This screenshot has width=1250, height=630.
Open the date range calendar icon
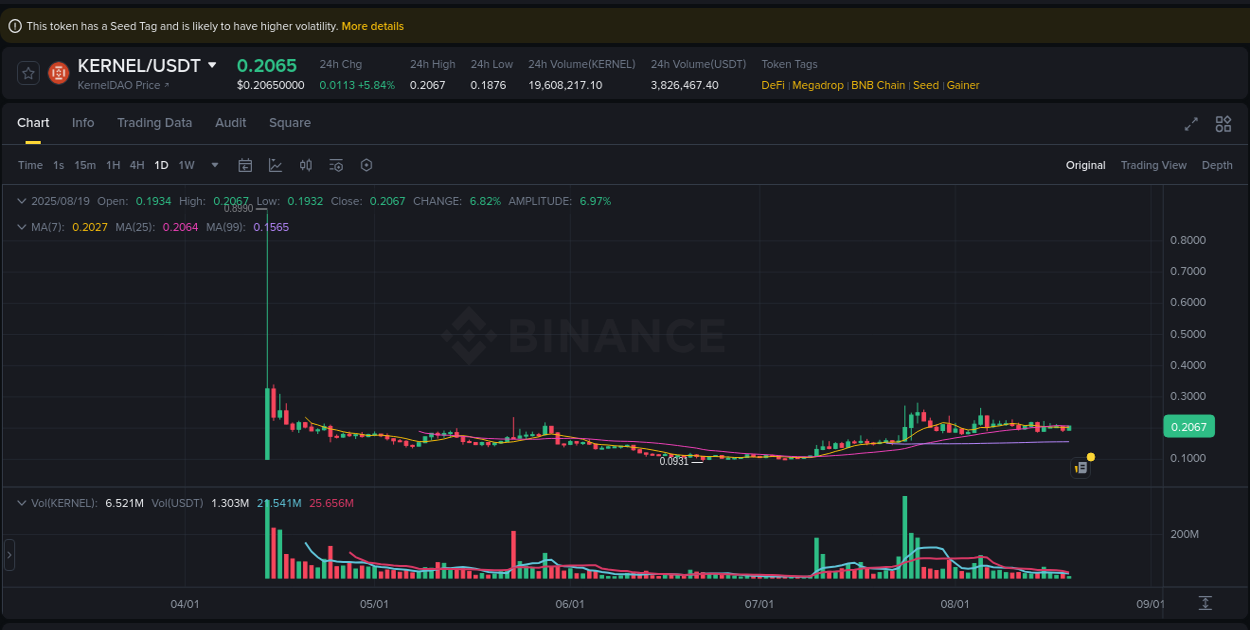(x=245, y=165)
